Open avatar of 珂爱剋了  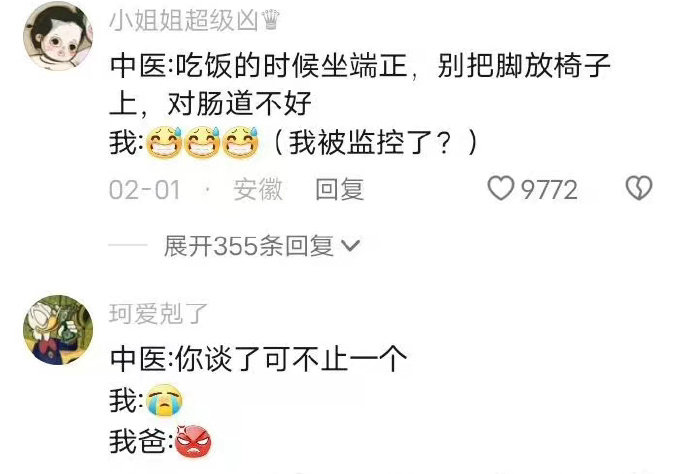(58, 330)
